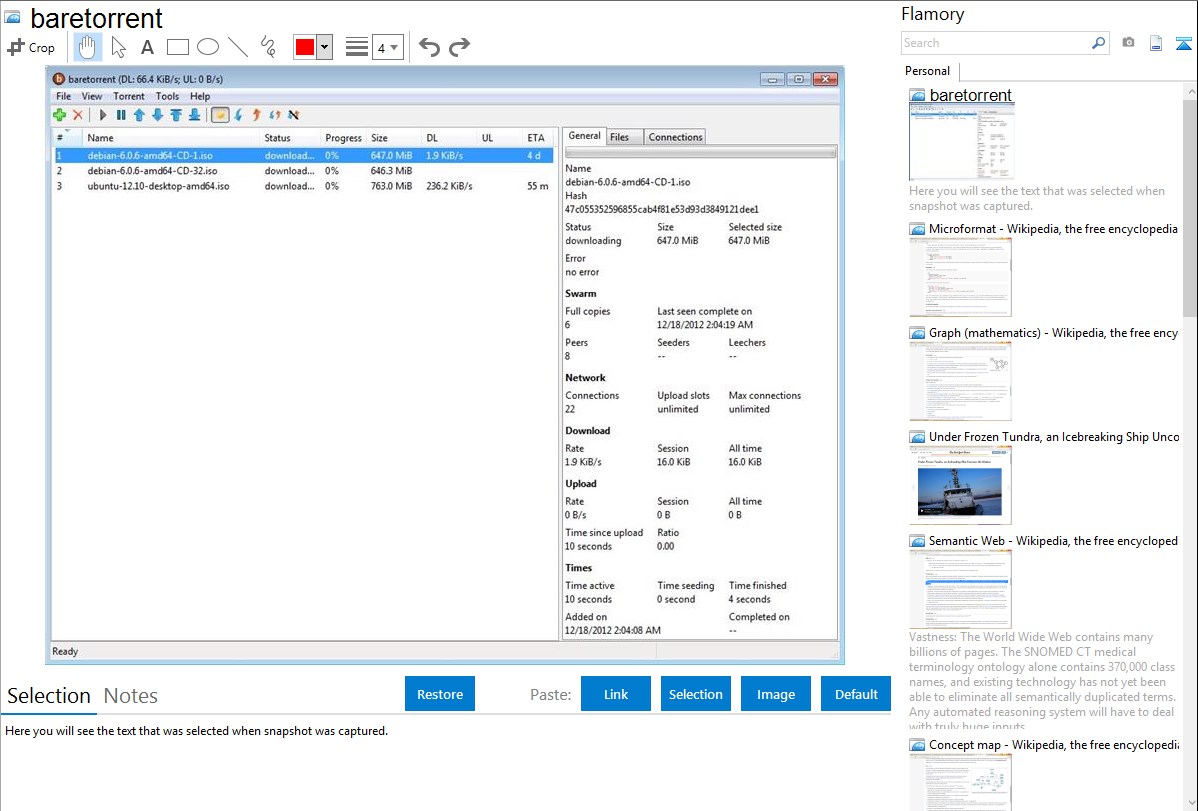Click the crossed-out toolbar icon in baretorrent
This screenshot has width=1198, height=811.
(x=293, y=115)
